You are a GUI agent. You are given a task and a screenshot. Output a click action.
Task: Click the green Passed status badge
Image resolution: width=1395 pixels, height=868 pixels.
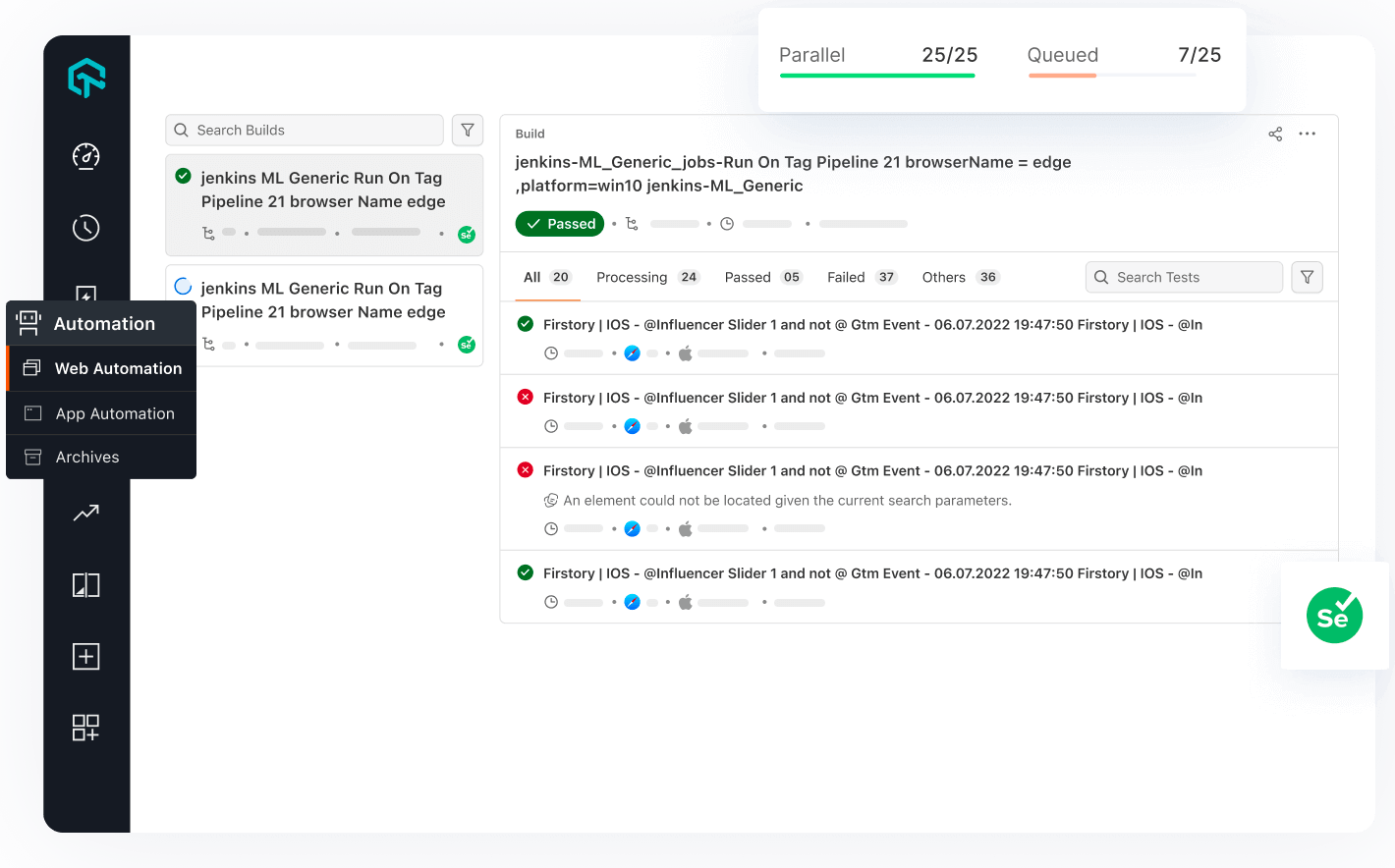point(560,224)
